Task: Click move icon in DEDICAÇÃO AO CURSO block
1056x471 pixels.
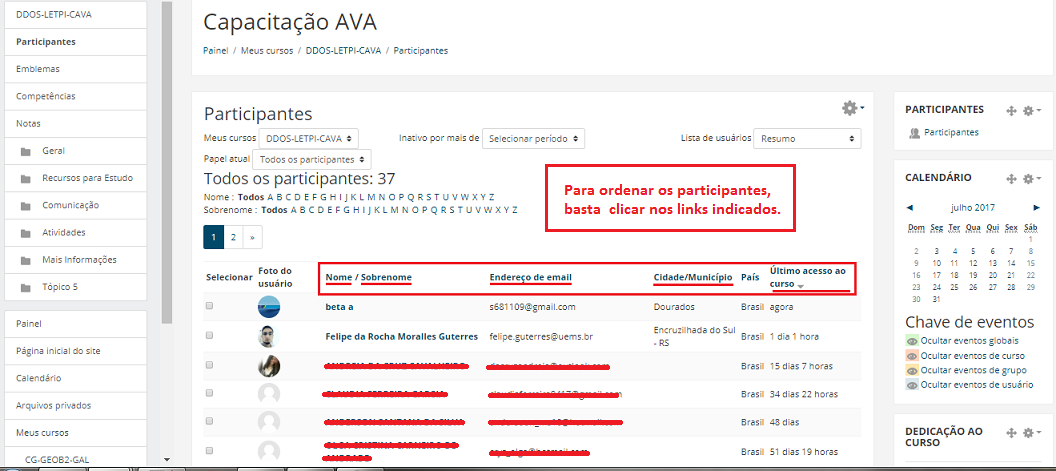Action: [x=1011, y=432]
